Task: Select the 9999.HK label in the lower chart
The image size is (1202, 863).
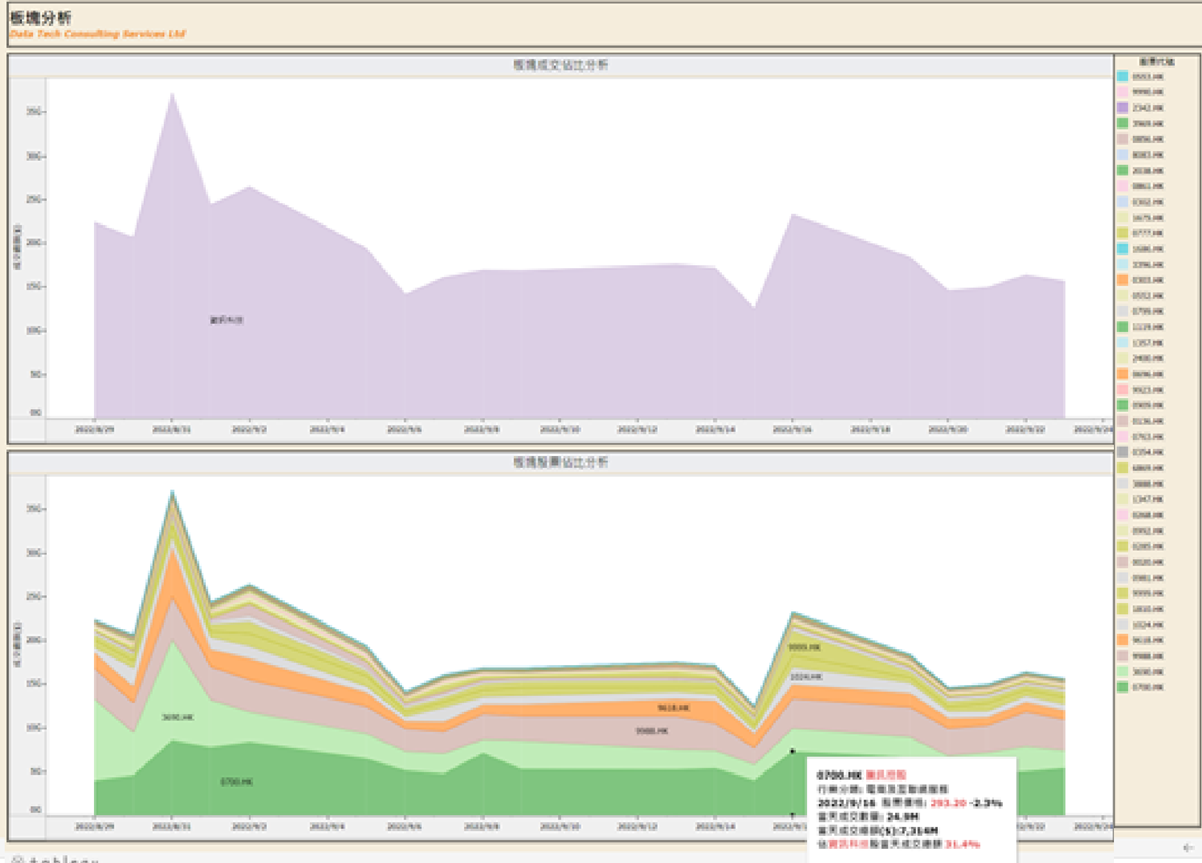Action: [x=804, y=648]
